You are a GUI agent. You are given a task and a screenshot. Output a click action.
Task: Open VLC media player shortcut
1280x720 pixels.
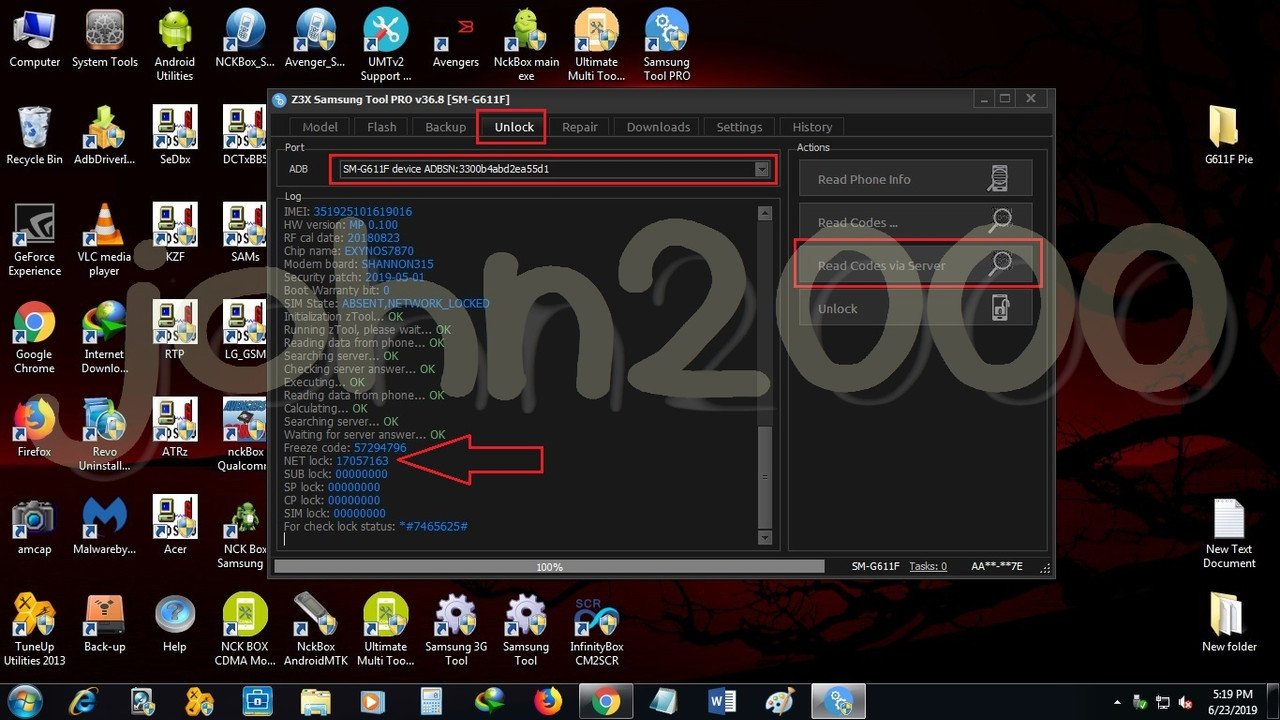[x=104, y=240]
